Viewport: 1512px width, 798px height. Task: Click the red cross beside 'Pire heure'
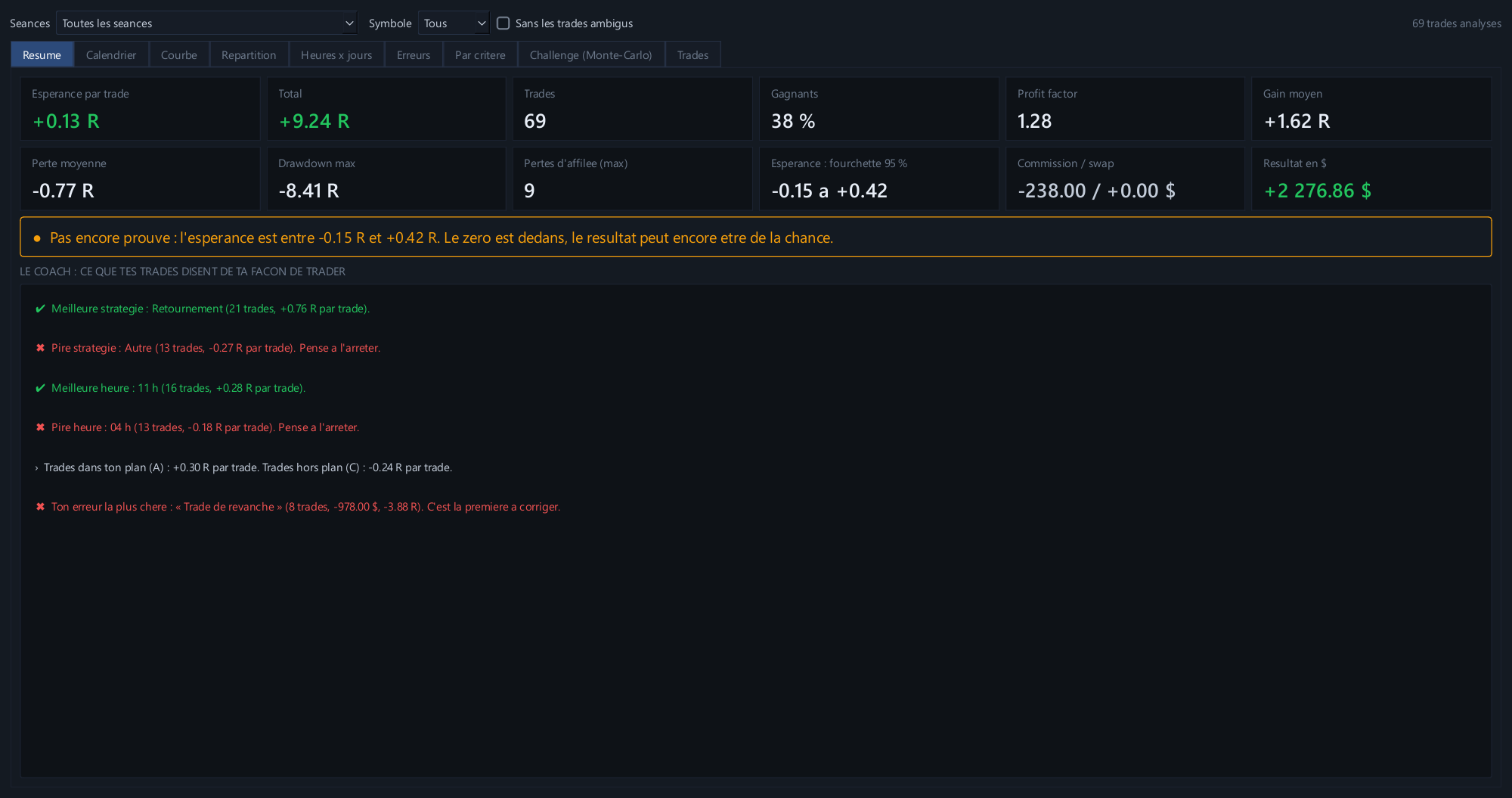tap(41, 427)
